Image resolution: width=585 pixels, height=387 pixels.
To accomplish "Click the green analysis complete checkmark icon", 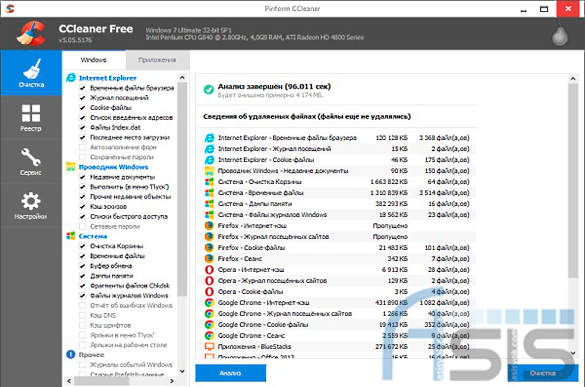I will pyautogui.click(x=209, y=90).
